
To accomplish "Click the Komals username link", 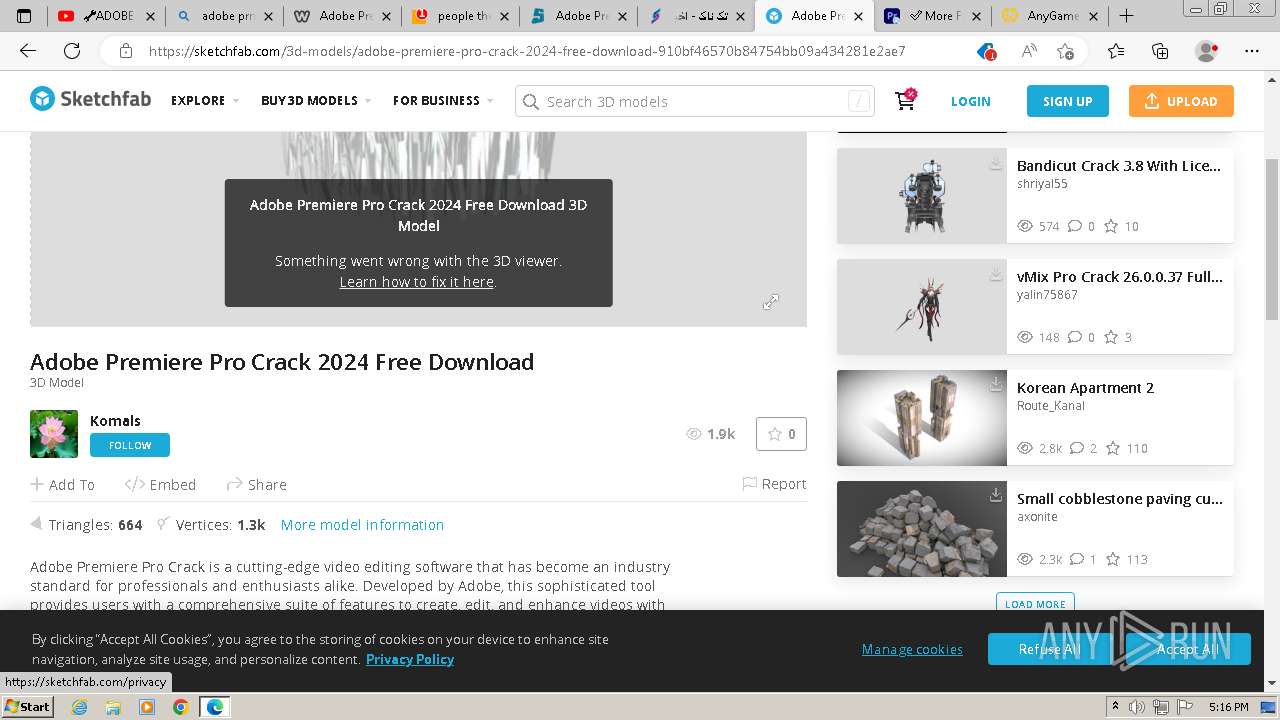I will 115,421.
